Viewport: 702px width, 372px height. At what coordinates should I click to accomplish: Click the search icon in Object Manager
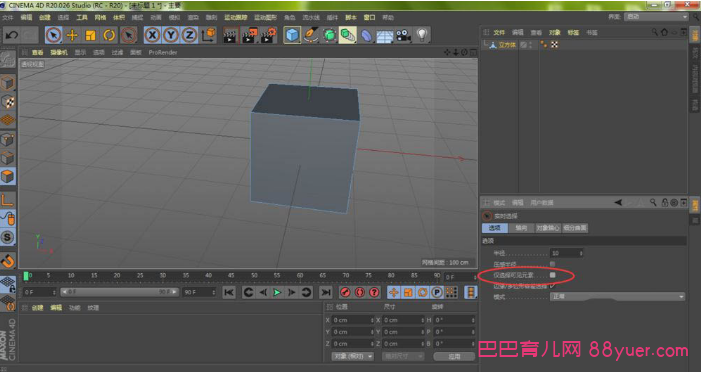coord(655,32)
